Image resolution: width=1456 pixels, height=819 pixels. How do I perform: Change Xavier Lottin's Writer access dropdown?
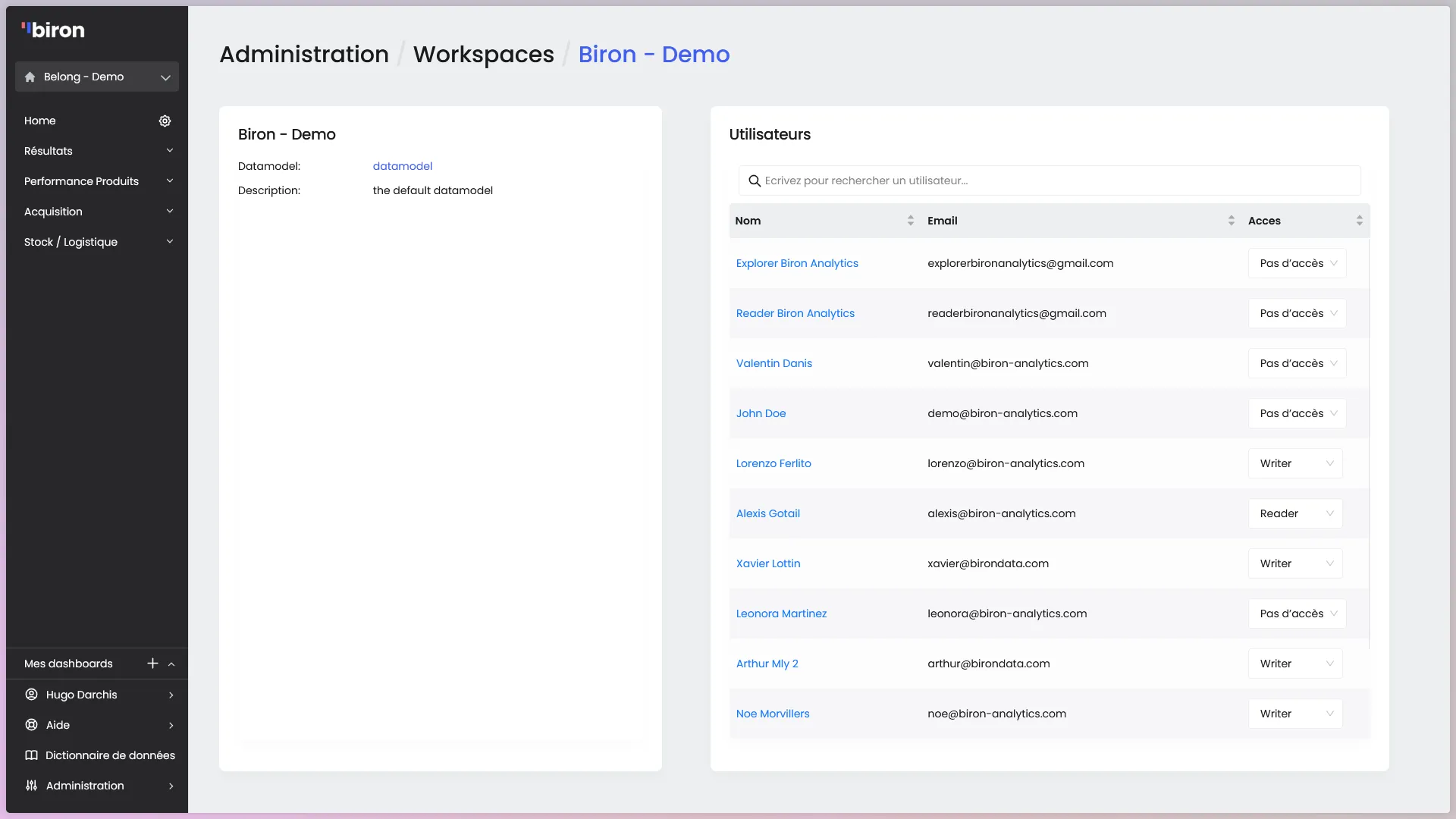point(1295,563)
